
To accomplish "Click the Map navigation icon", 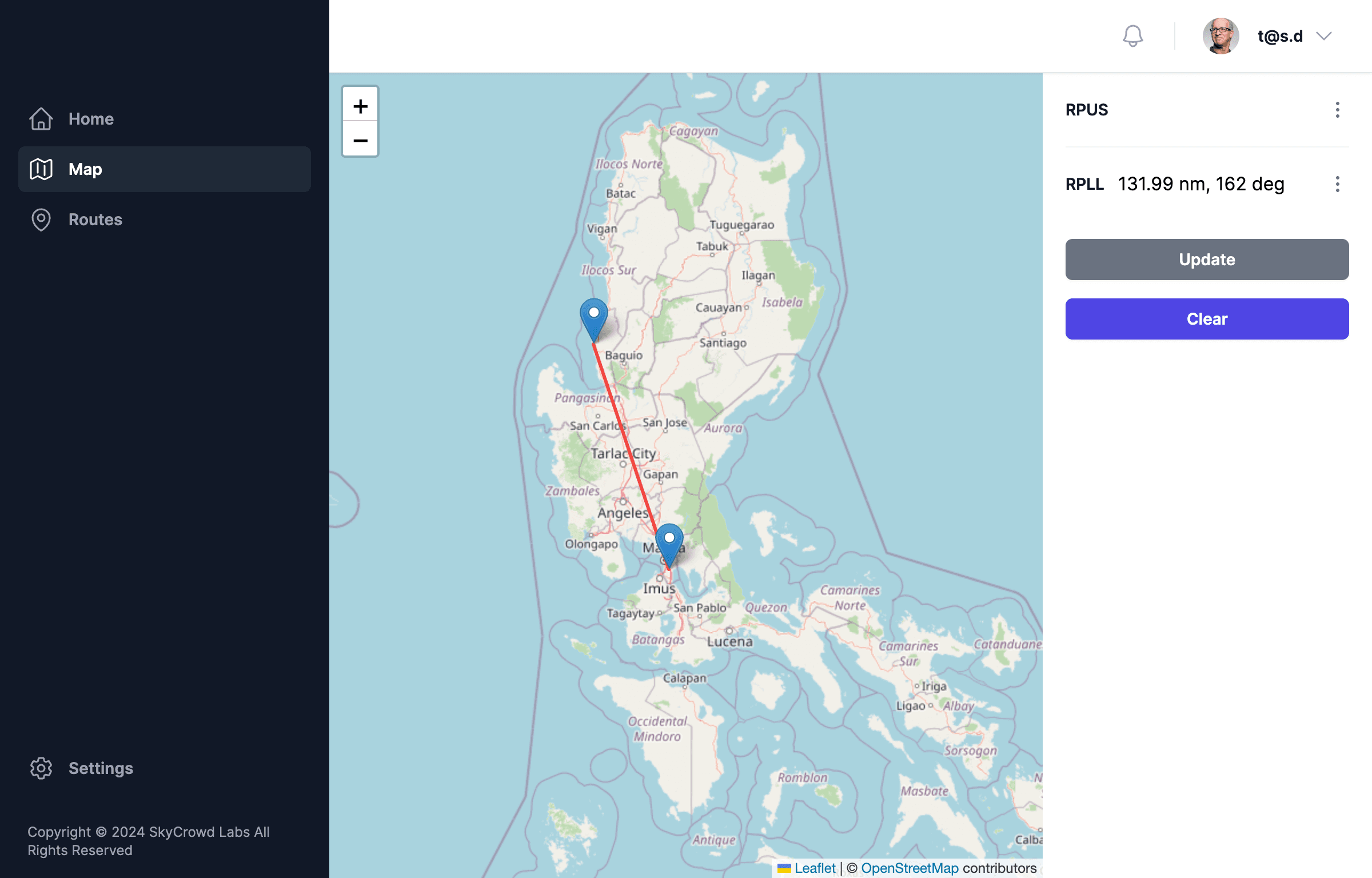I will [x=40, y=168].
